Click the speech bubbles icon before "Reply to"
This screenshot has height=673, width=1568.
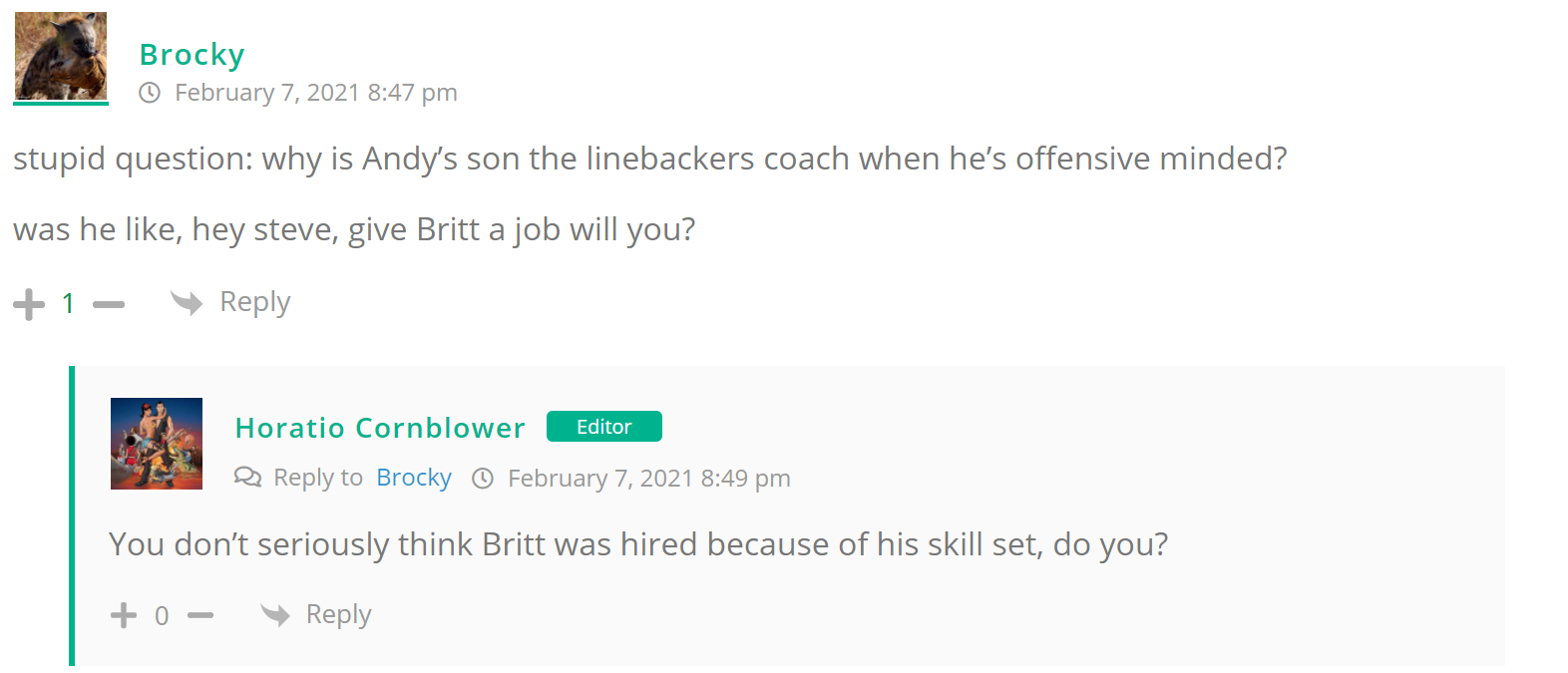click(247, 477)
